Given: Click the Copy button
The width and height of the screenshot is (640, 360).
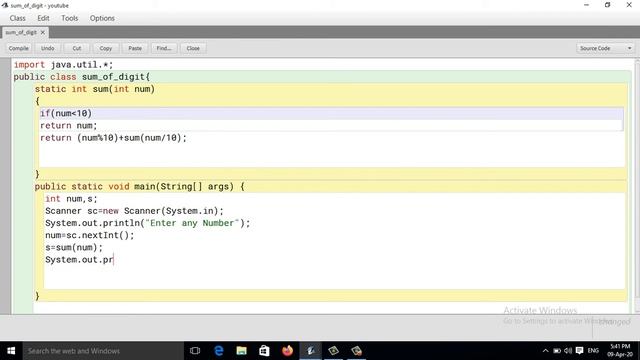Looking at the screenshot, I should (x=106, y=48).
